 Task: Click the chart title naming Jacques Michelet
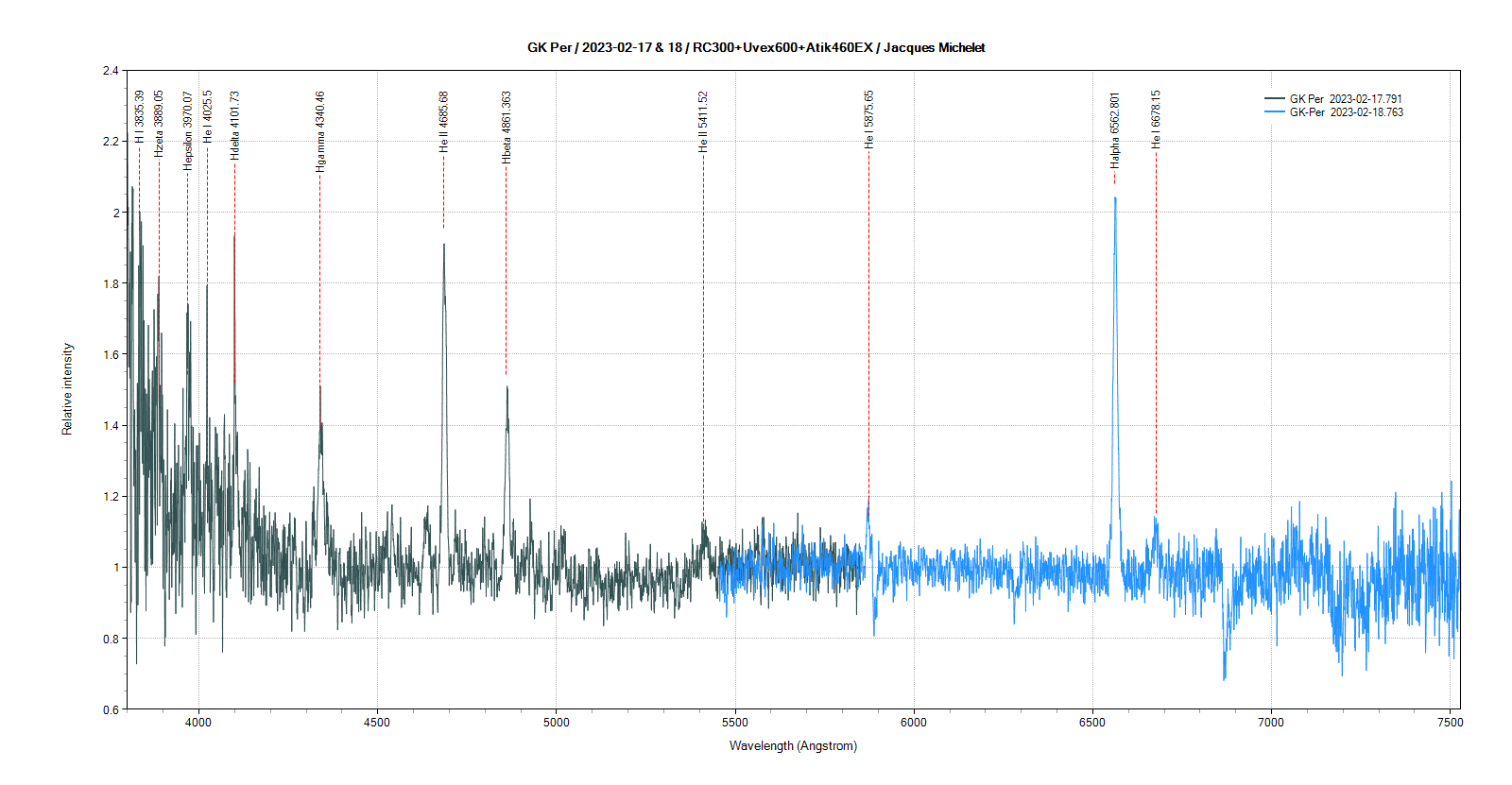coord(756,47)
